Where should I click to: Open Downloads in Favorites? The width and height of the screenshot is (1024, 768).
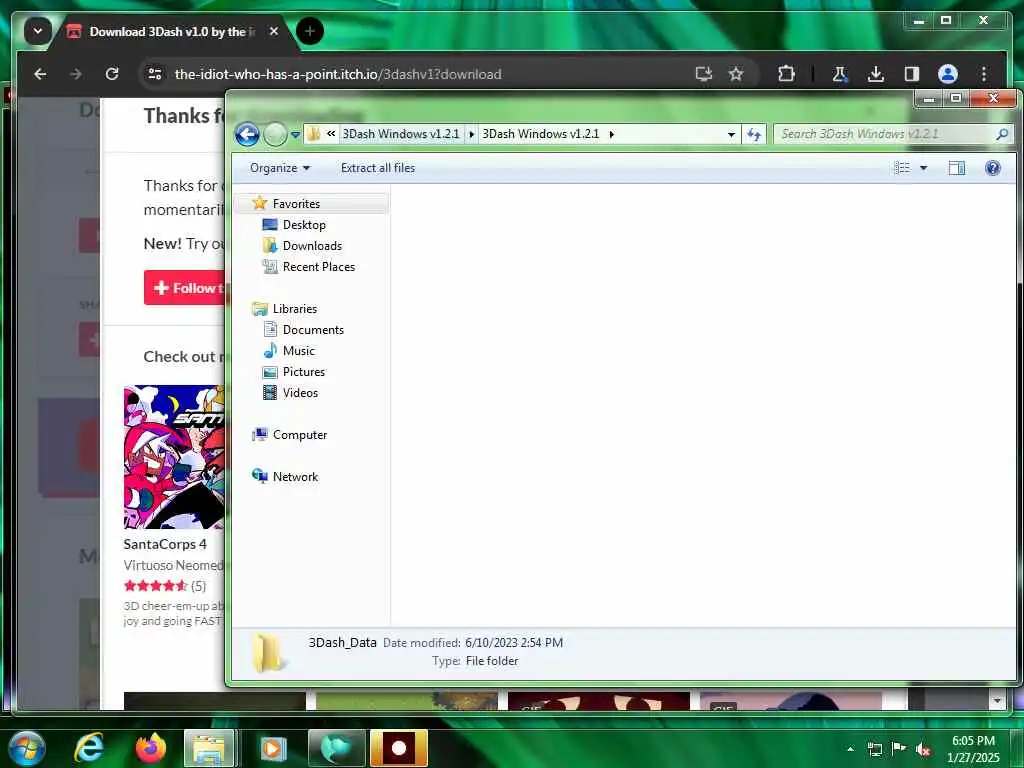(312, 246)
